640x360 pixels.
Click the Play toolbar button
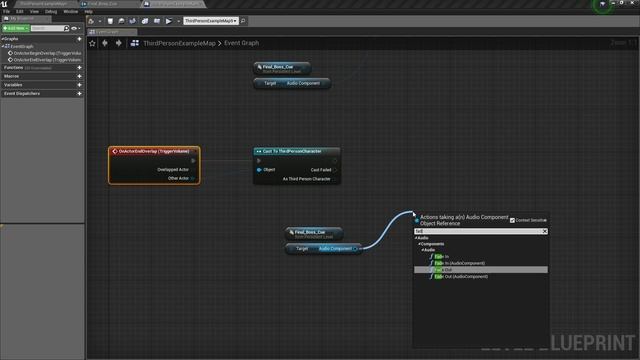click(x=169, y=21)
